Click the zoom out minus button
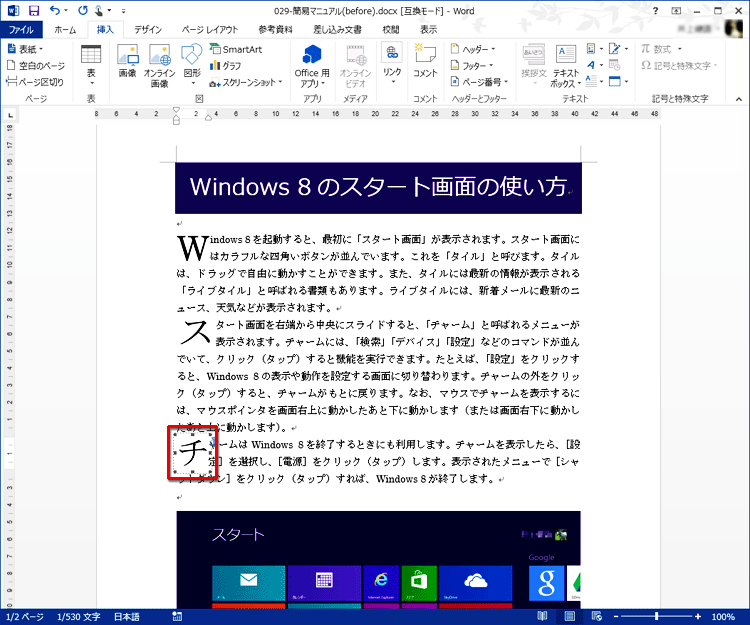 [x=617, y=617]
